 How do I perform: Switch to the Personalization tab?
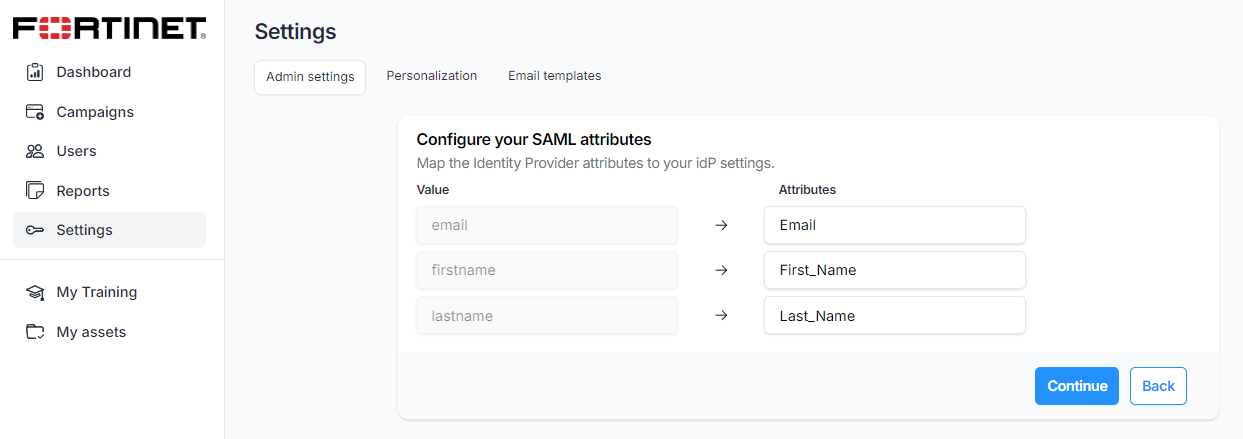(x=431, y=76)
